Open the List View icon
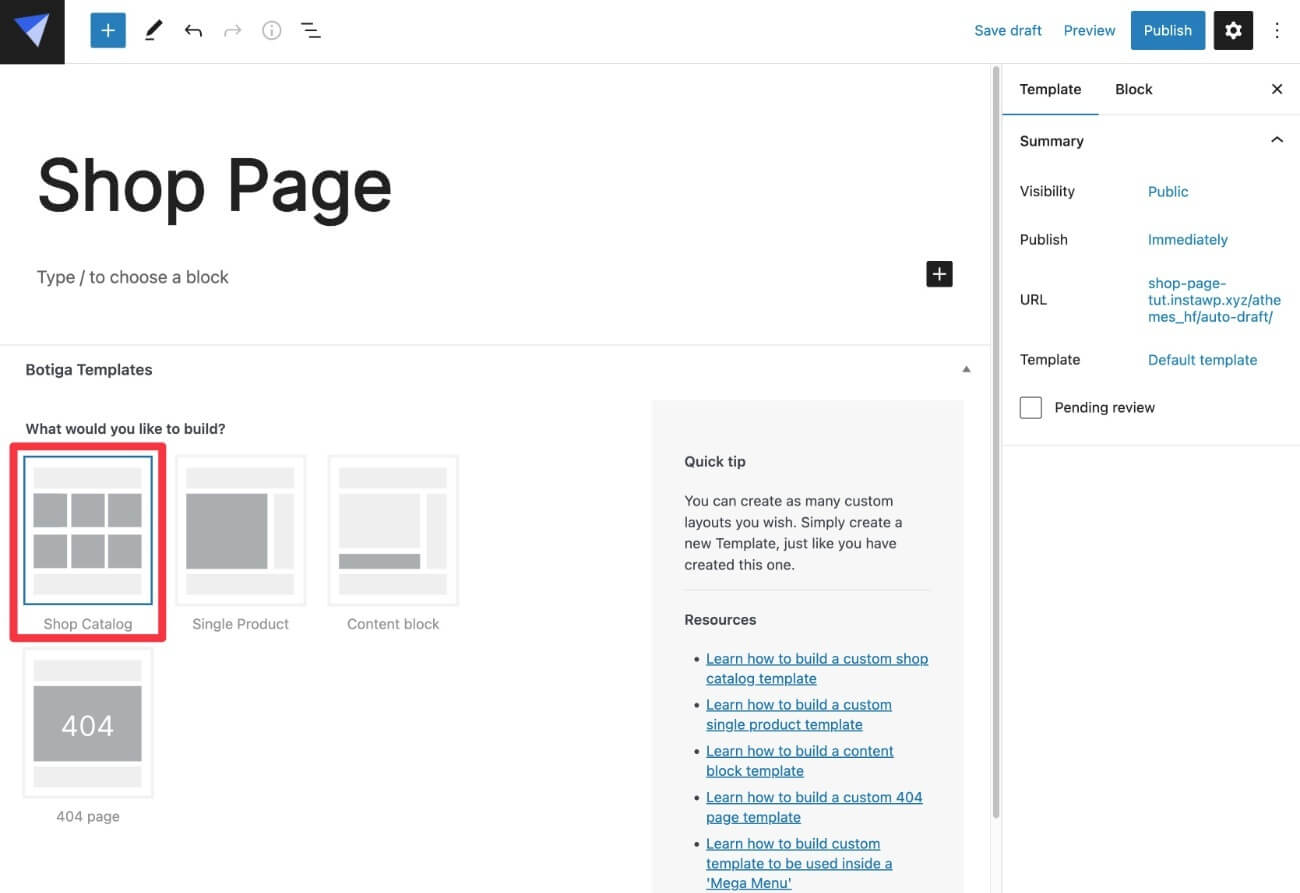 pyautogui.click(x=311, y=31)
